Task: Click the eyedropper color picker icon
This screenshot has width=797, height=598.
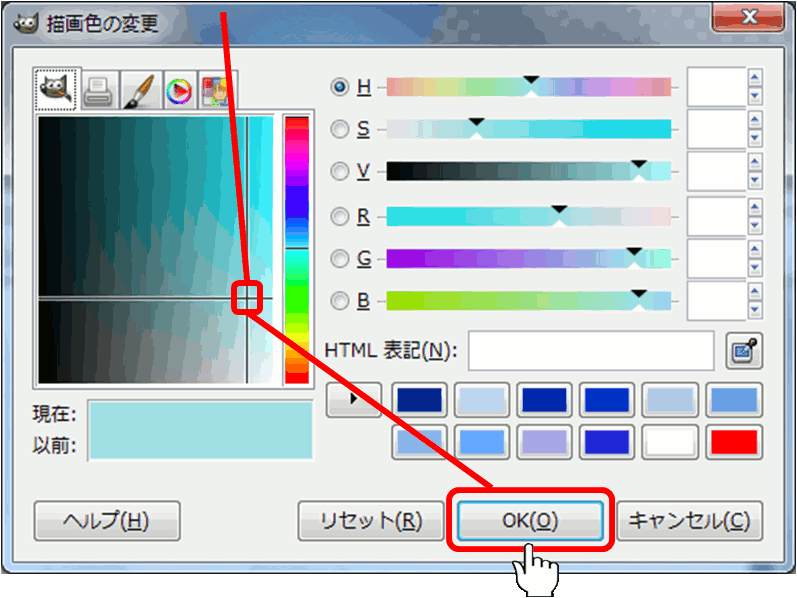Action: coord(743,351)
